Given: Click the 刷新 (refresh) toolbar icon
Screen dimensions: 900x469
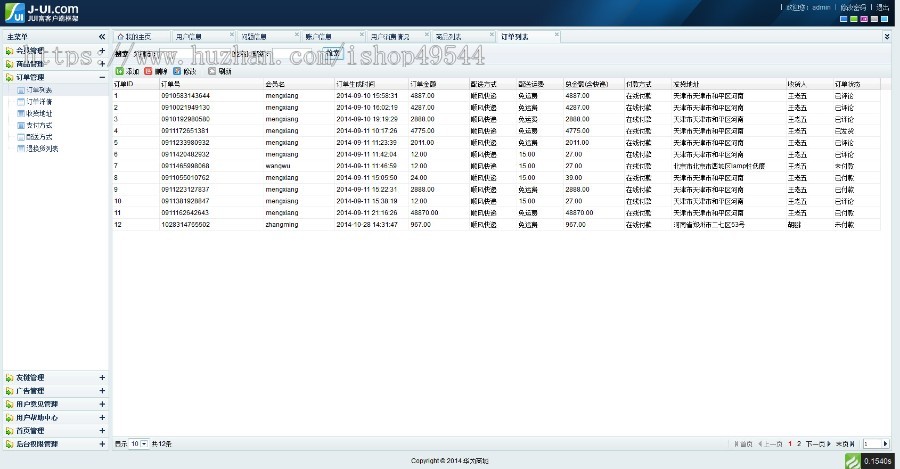Looking at the screenshot, I should (212, 71).
